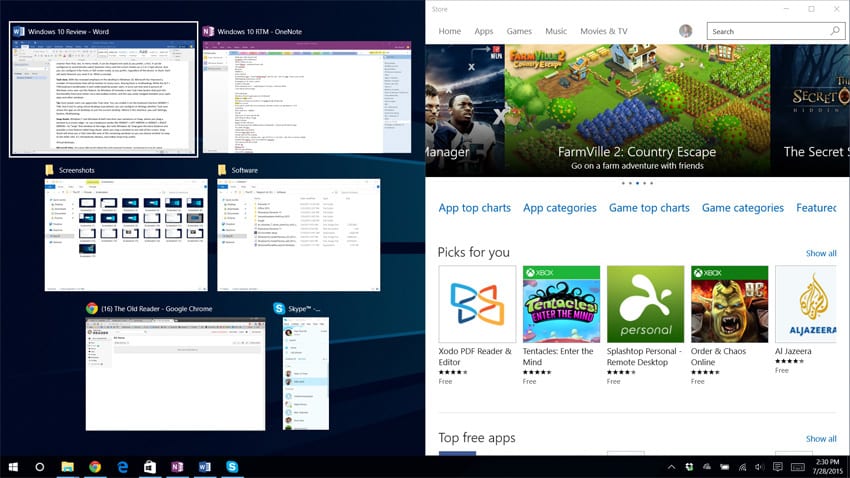The width and height of the screenshot is (850, 478).
Task: Open the App top charts link
Action: tap(474, 208)
